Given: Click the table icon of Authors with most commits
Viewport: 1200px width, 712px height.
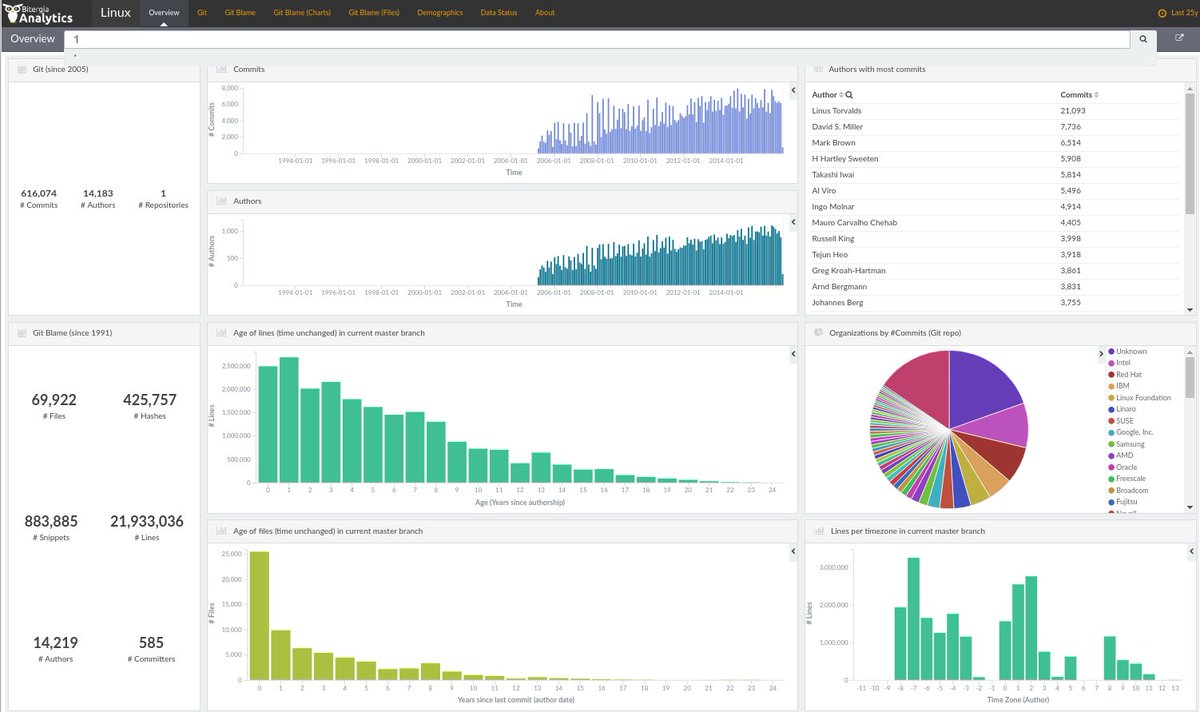Looking at the screenshot, I should (x=818, y=69).
